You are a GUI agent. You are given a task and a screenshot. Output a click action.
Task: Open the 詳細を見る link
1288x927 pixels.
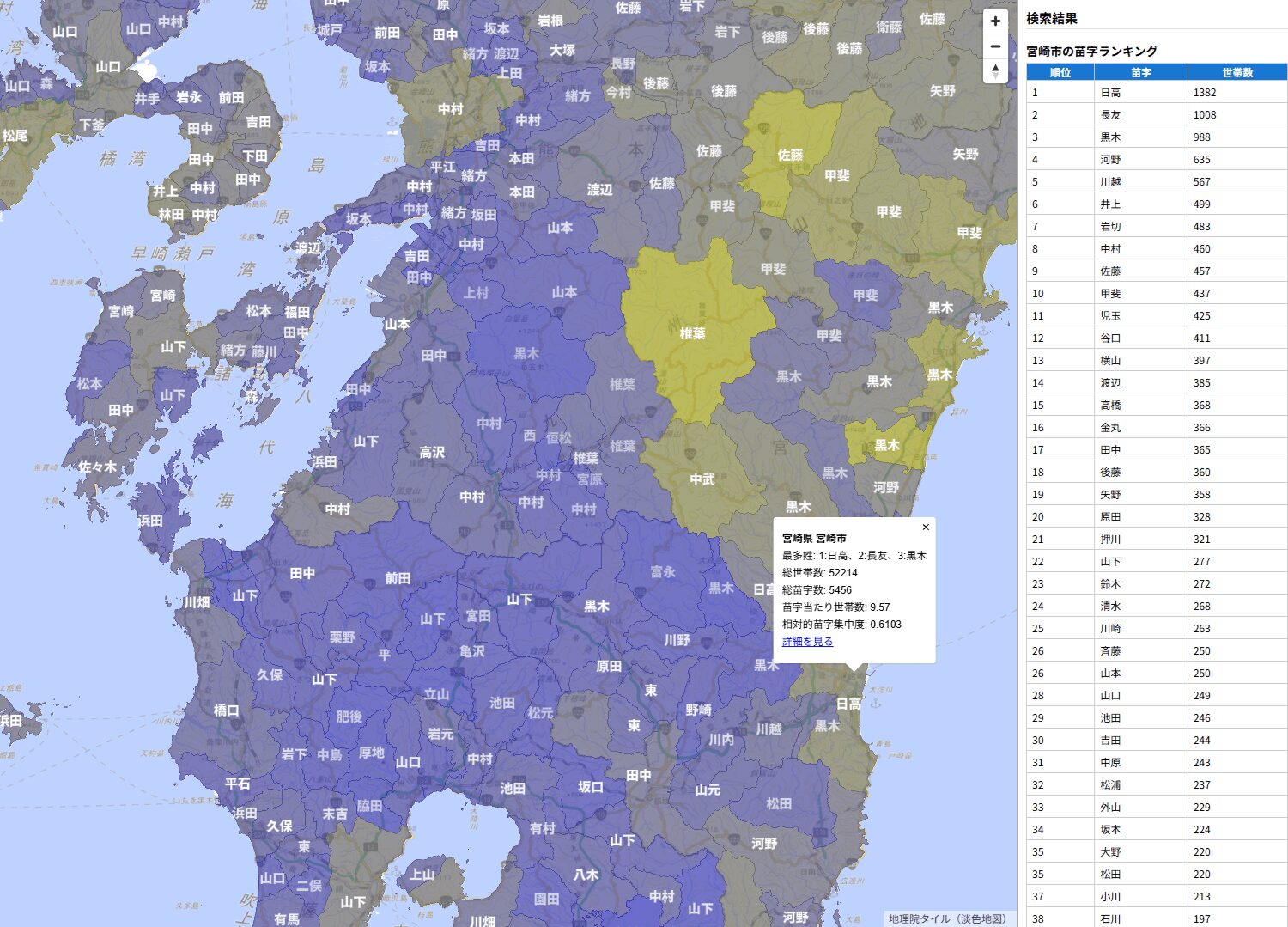point(807,642)
